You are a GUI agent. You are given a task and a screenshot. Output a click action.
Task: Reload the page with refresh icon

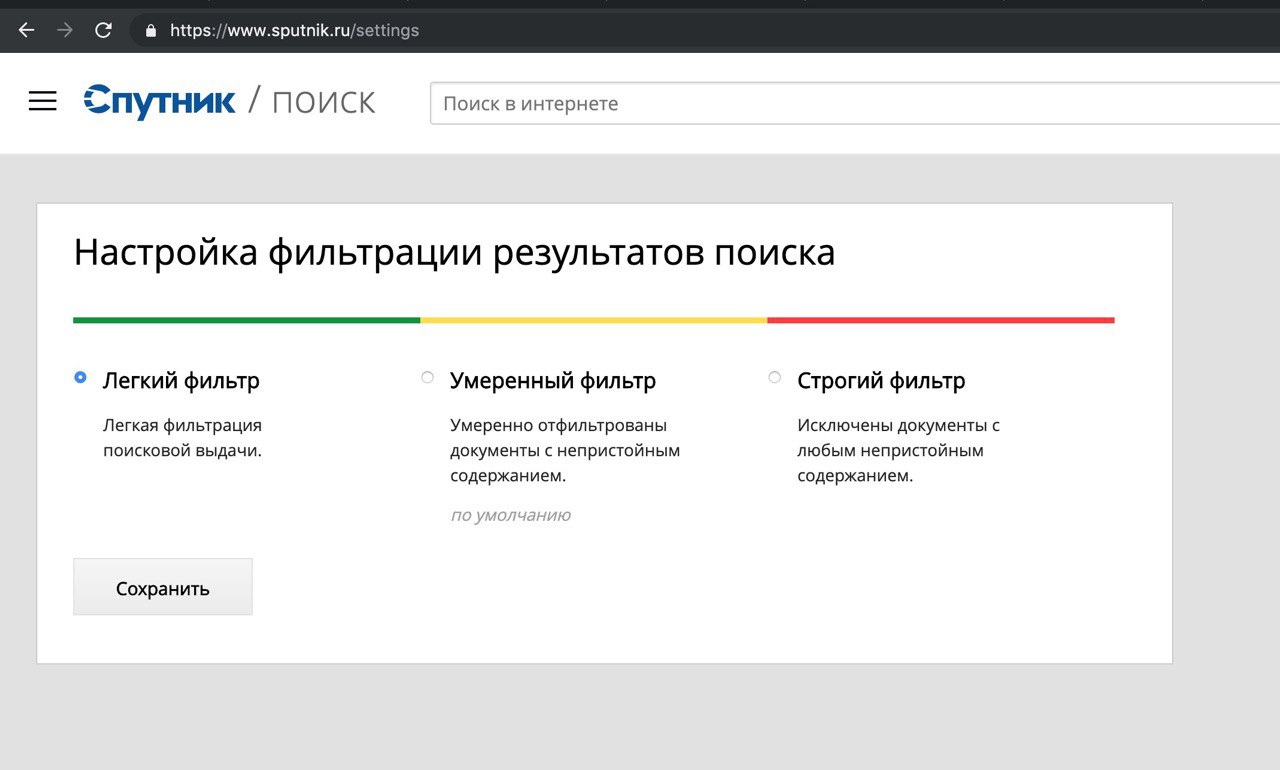(103, 30)
